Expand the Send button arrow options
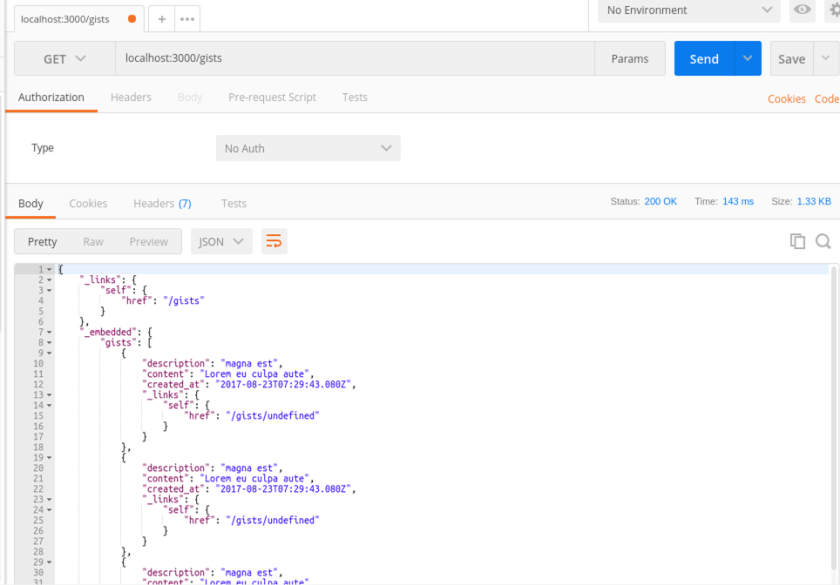 (x=747, y=59)
